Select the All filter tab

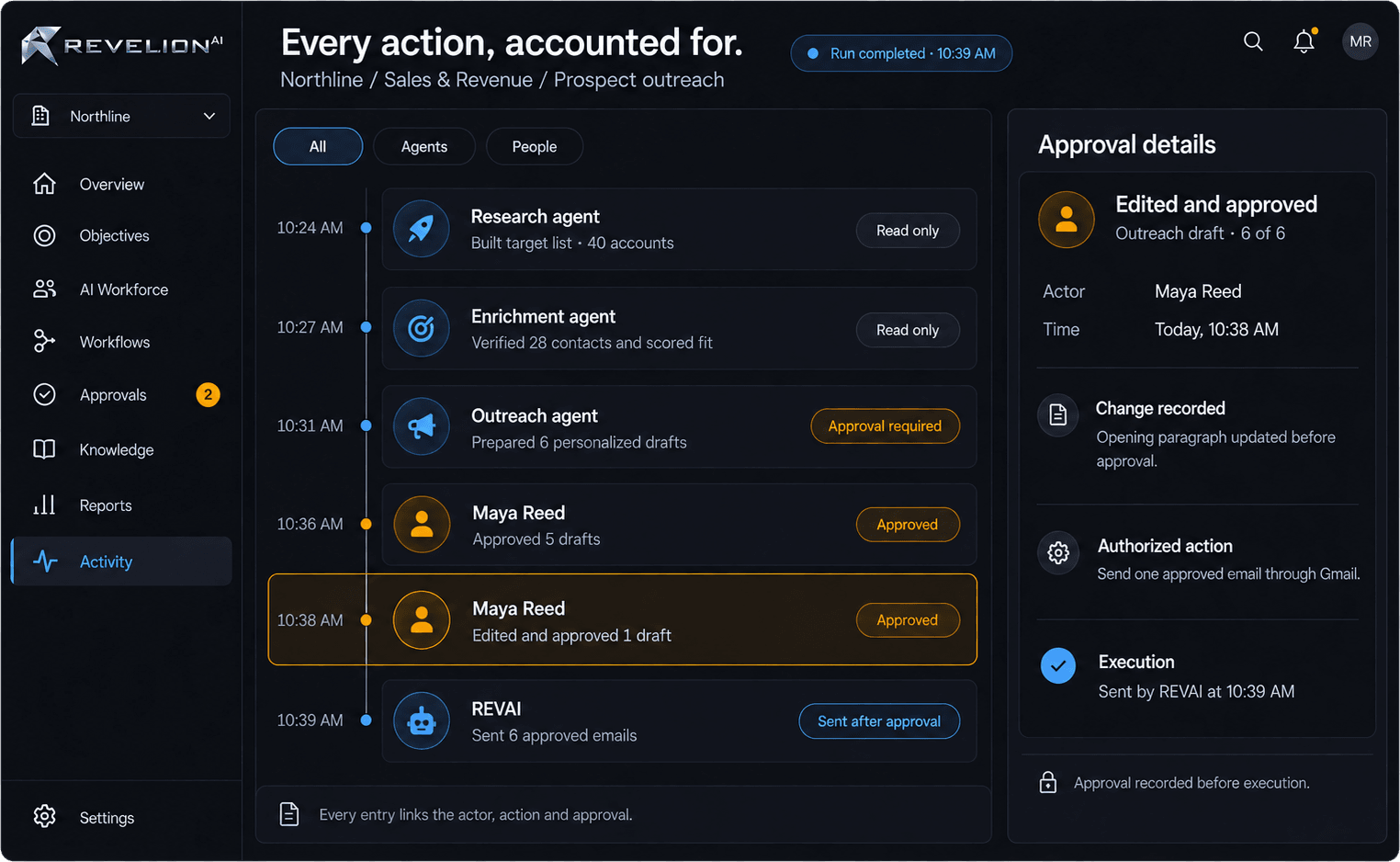[x=318, y=146]
